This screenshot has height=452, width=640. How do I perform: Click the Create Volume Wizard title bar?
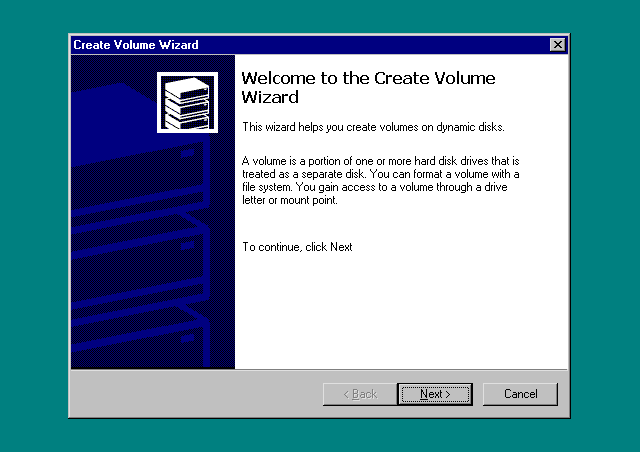pyautogui.click(x=300, y=45)
